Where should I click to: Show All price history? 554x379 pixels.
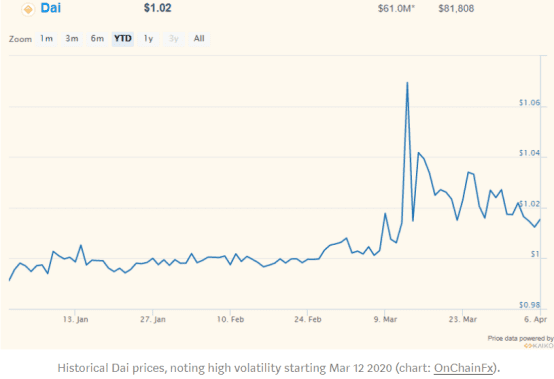(x=199, y=39)
